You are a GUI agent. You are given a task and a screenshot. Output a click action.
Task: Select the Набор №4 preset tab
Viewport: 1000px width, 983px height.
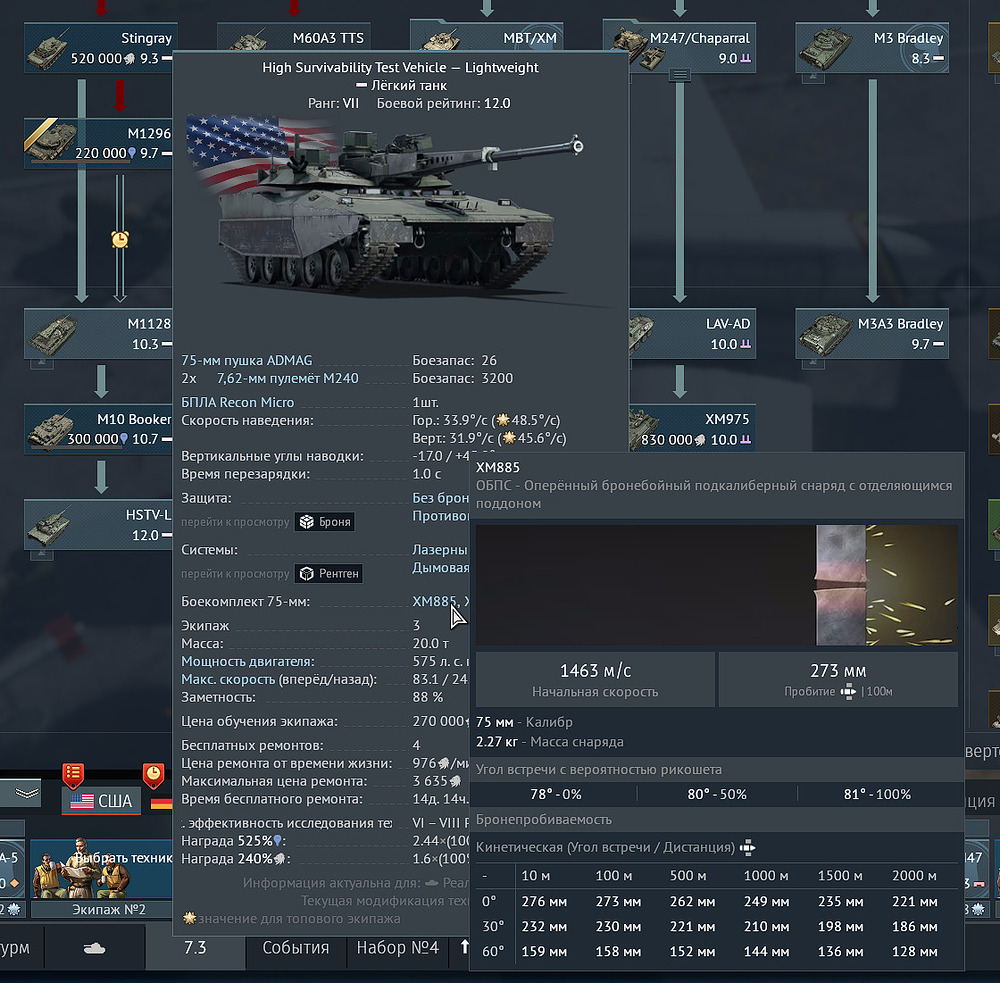point(397,947)
